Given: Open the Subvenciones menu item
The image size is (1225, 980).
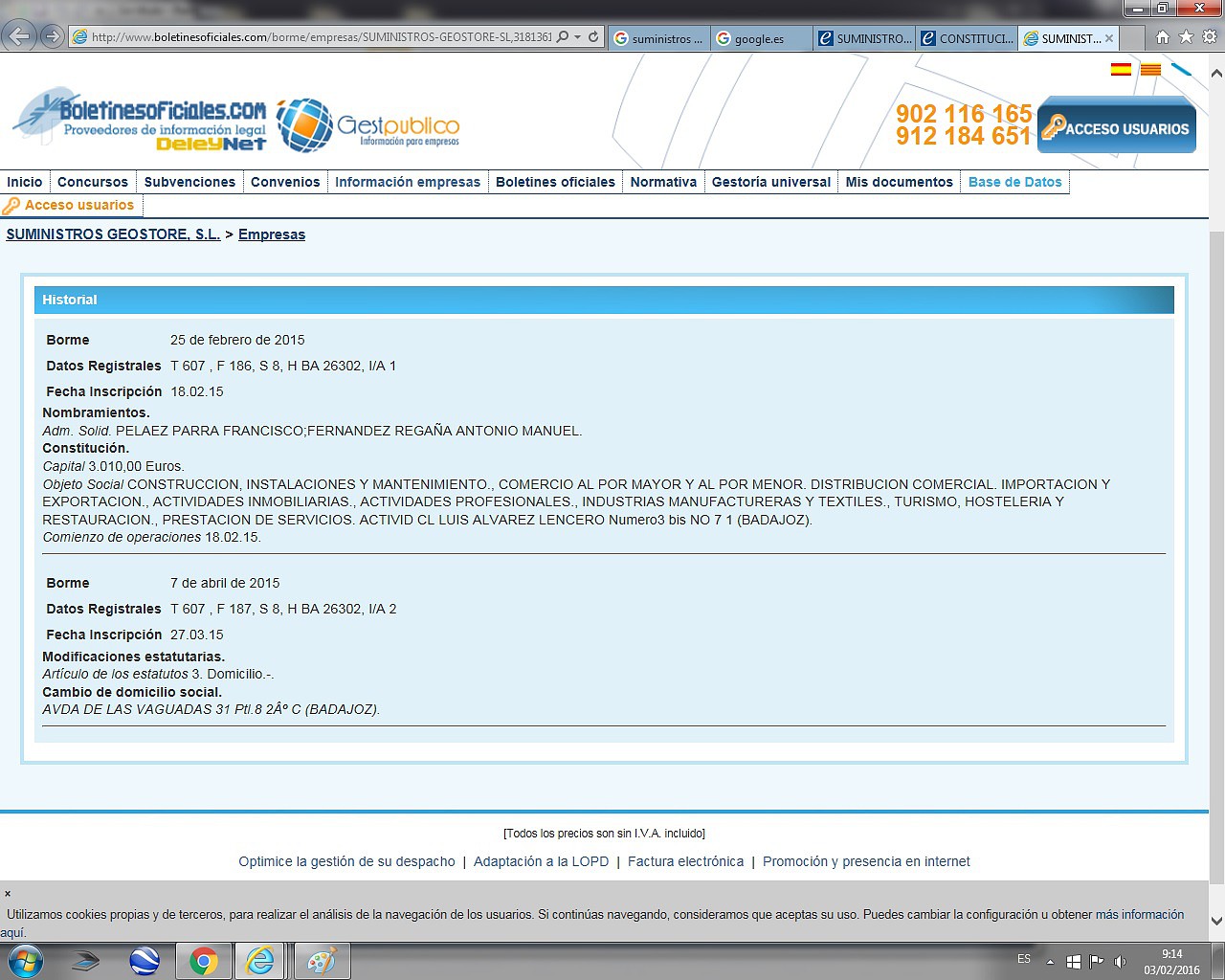Looking at the screenshot, I should [189, 182].
